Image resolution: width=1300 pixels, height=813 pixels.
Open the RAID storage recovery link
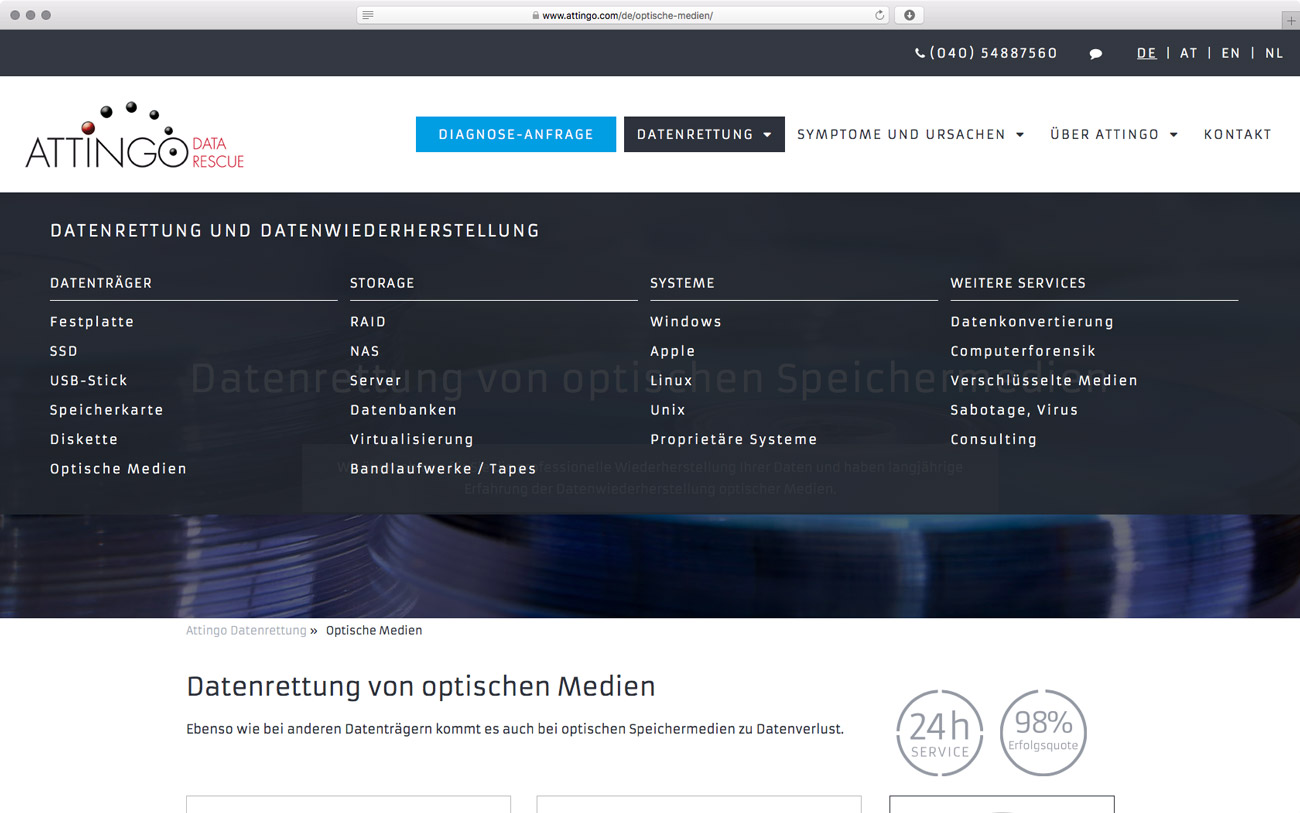368,322
